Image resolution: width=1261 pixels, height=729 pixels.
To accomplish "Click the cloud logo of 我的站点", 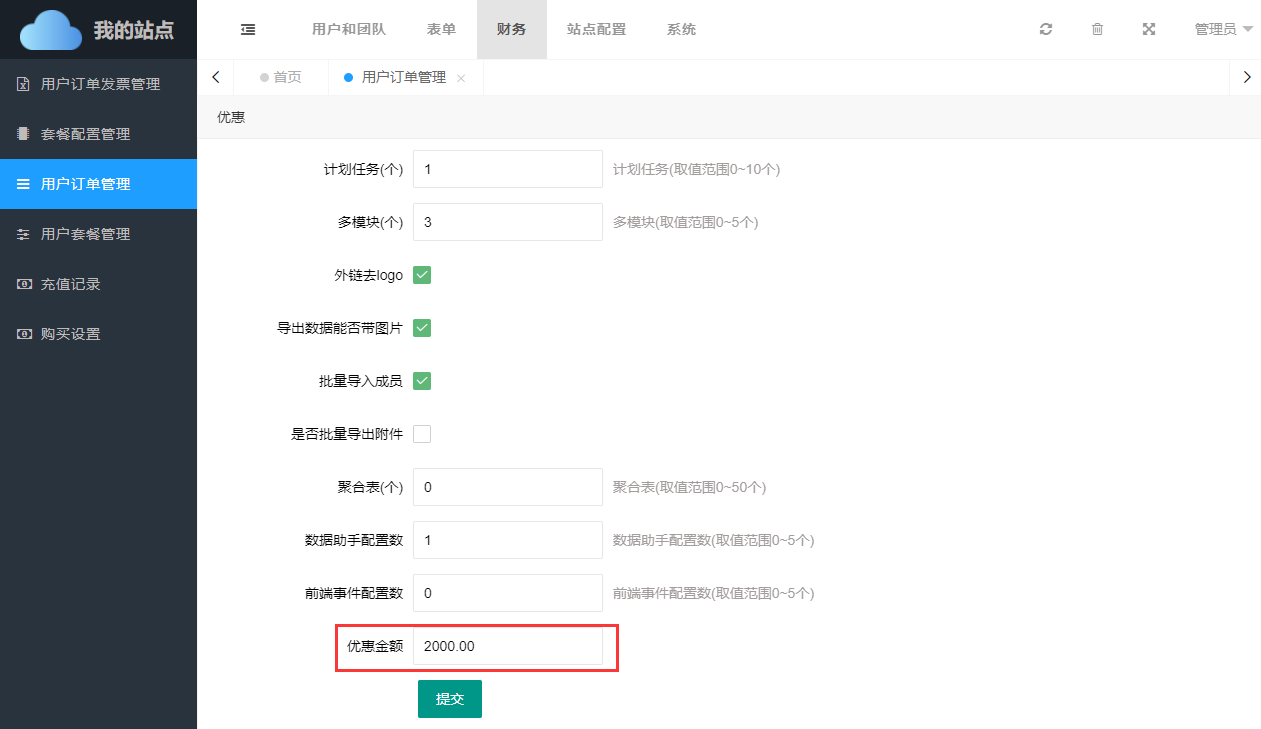I will tap(50, 30).
